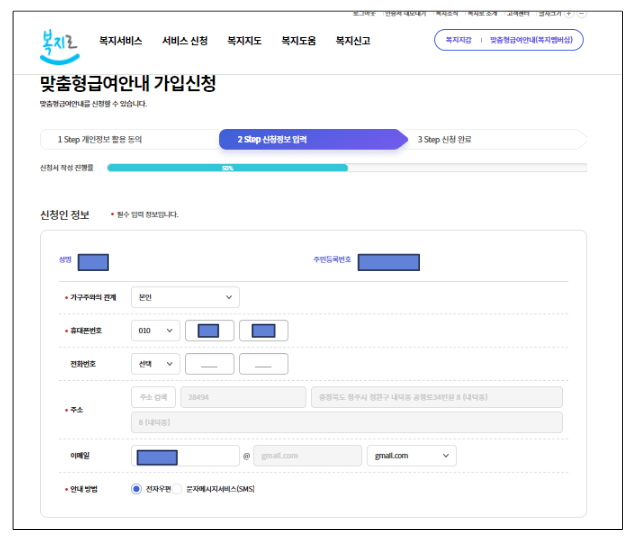This screenshot has width=631, height=537.
Task: Click the email domain text field
Action: coord(307,456)
